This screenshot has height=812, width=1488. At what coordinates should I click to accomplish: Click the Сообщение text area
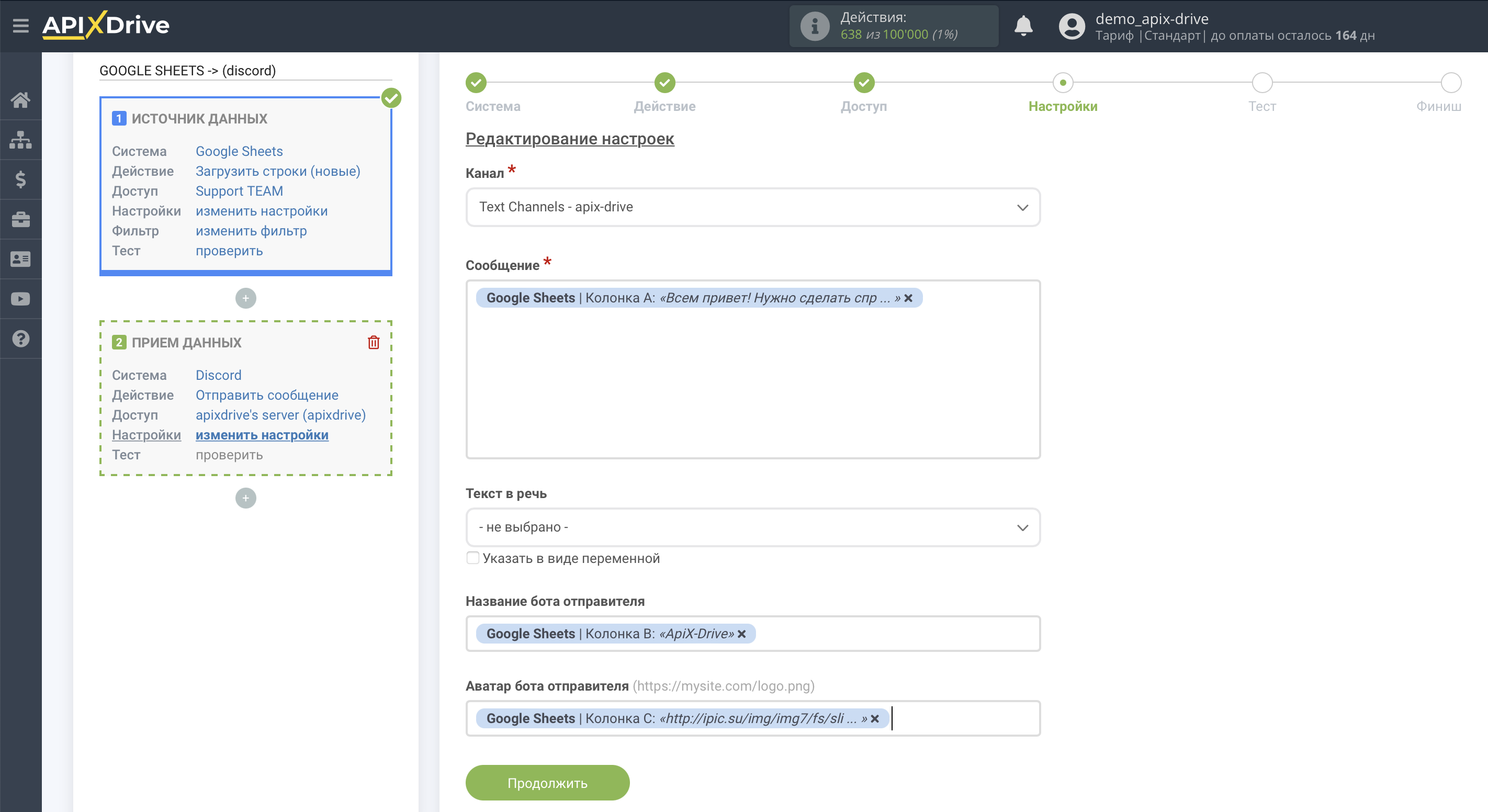pos(753,369)
